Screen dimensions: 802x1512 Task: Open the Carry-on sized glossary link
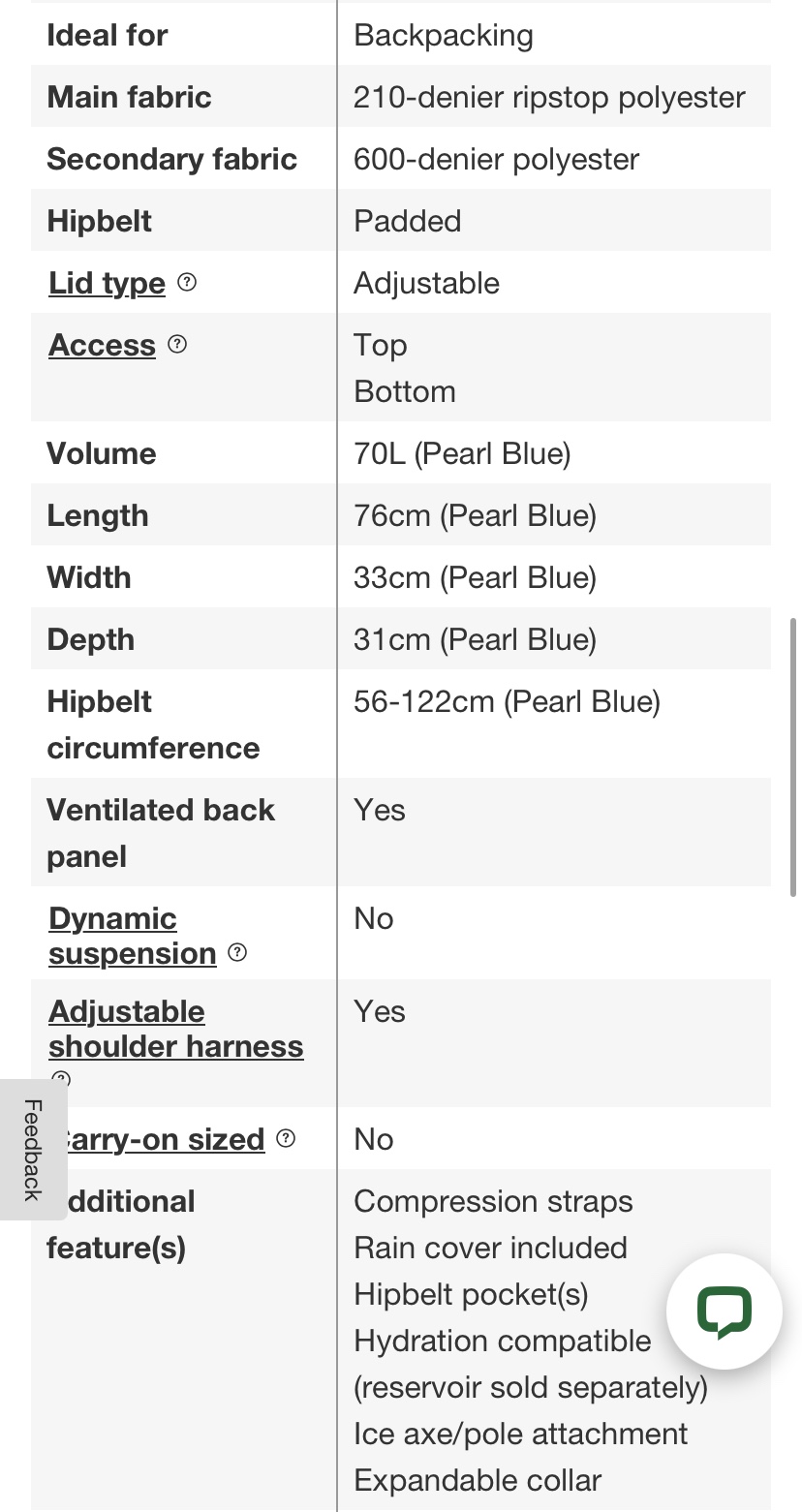click(163, 1139)
